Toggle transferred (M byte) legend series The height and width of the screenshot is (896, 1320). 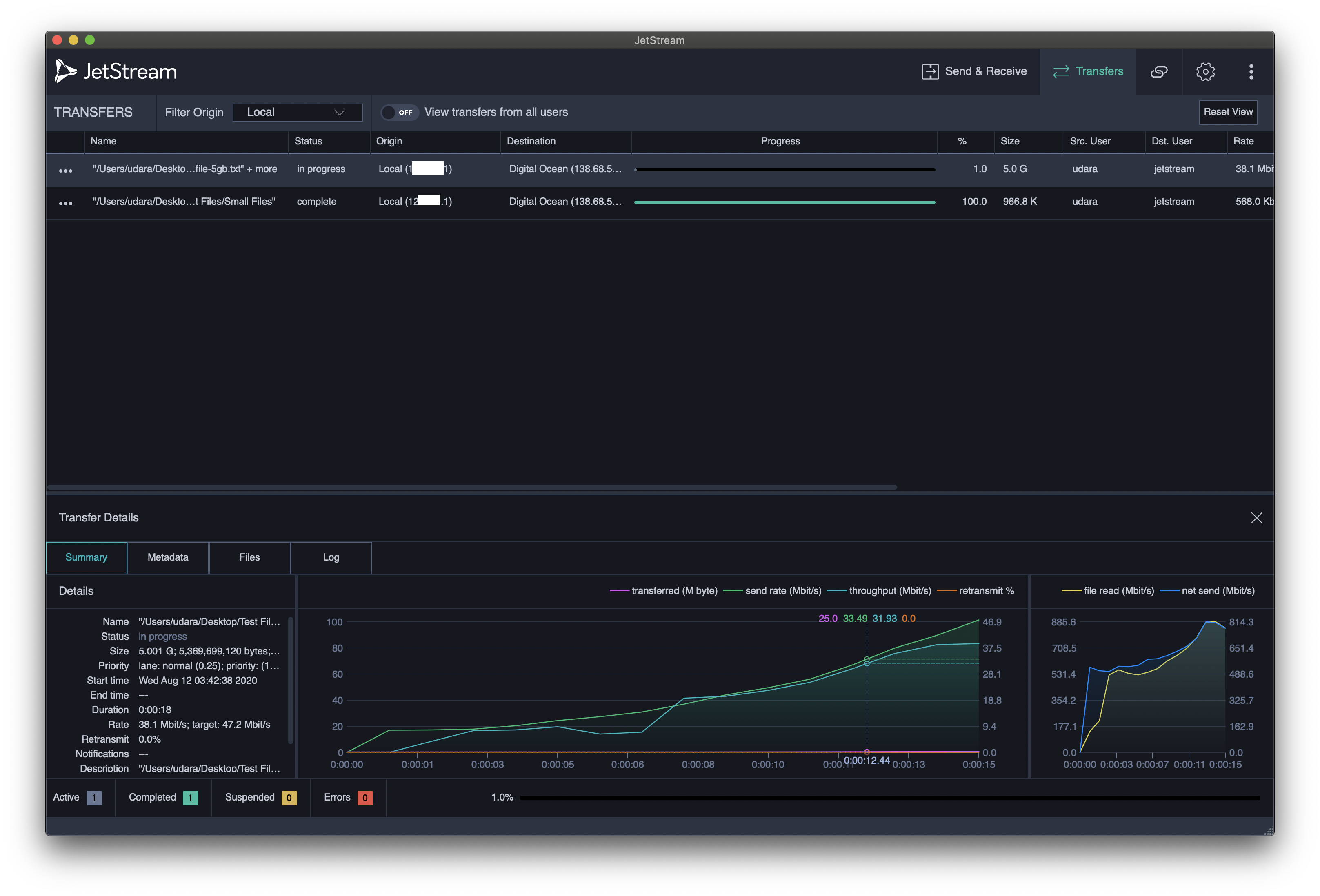(x=663, y=591)
